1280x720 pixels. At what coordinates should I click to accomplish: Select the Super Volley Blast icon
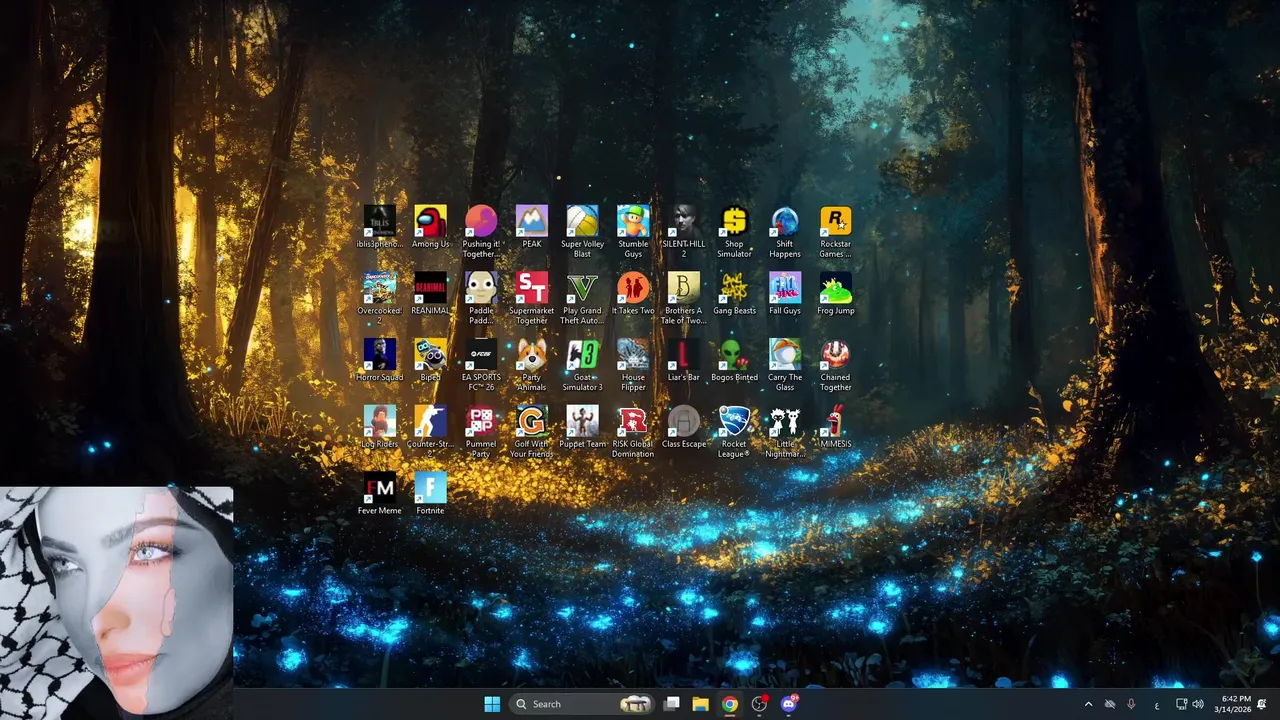click(582, 232)
